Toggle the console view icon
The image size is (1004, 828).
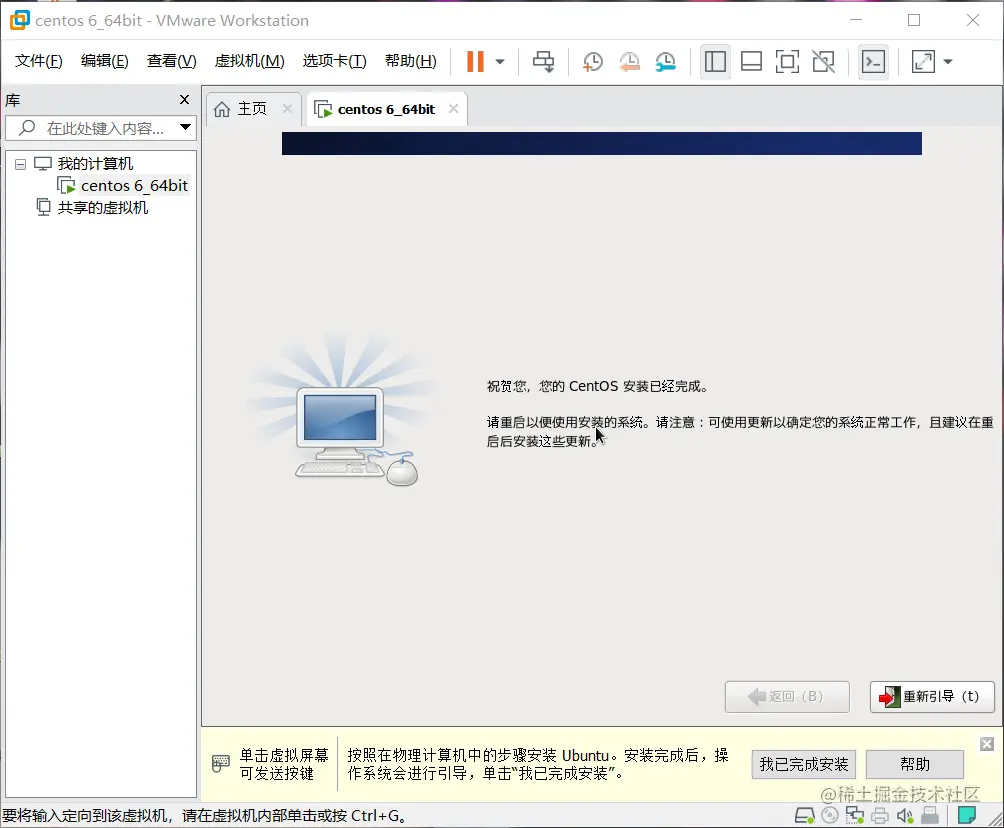(x=873, y=61)
